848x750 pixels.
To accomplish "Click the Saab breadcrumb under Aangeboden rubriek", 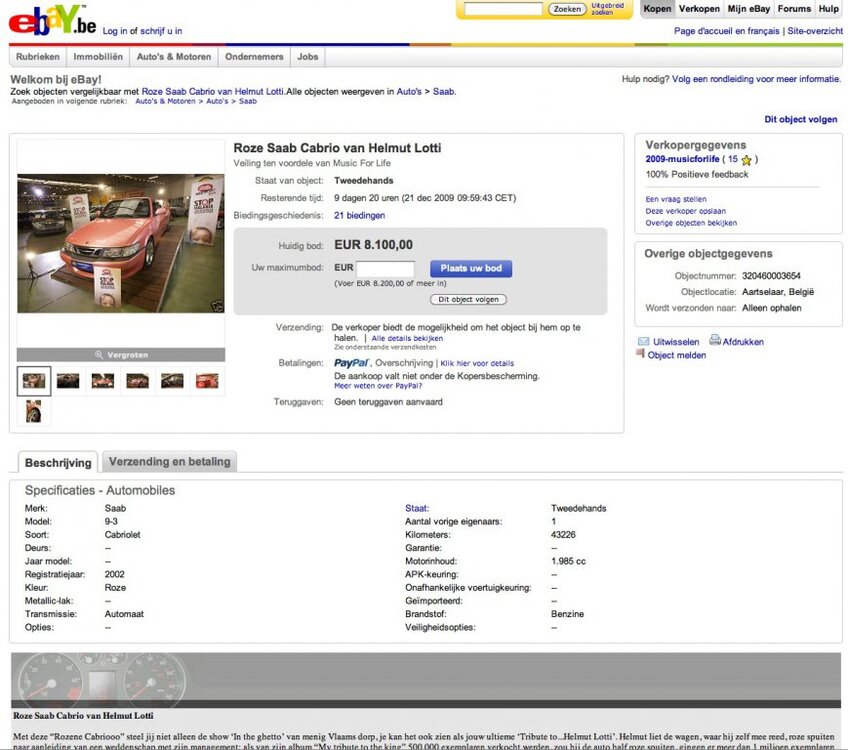I will coord(248,101).
